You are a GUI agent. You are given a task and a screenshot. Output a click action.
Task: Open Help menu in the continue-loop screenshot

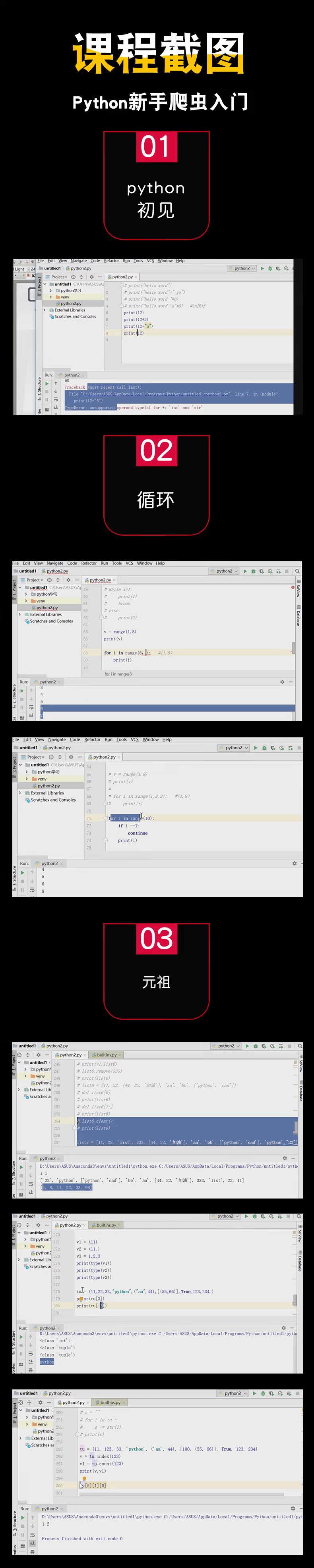point(167,740)
